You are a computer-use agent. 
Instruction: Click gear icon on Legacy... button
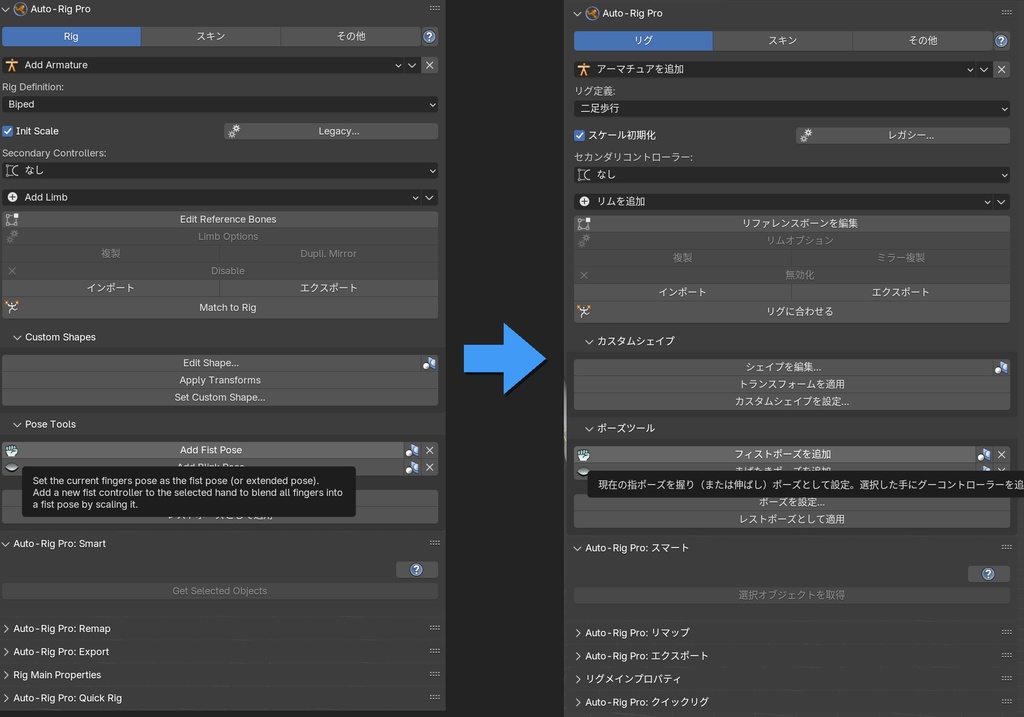coord(234,131)
